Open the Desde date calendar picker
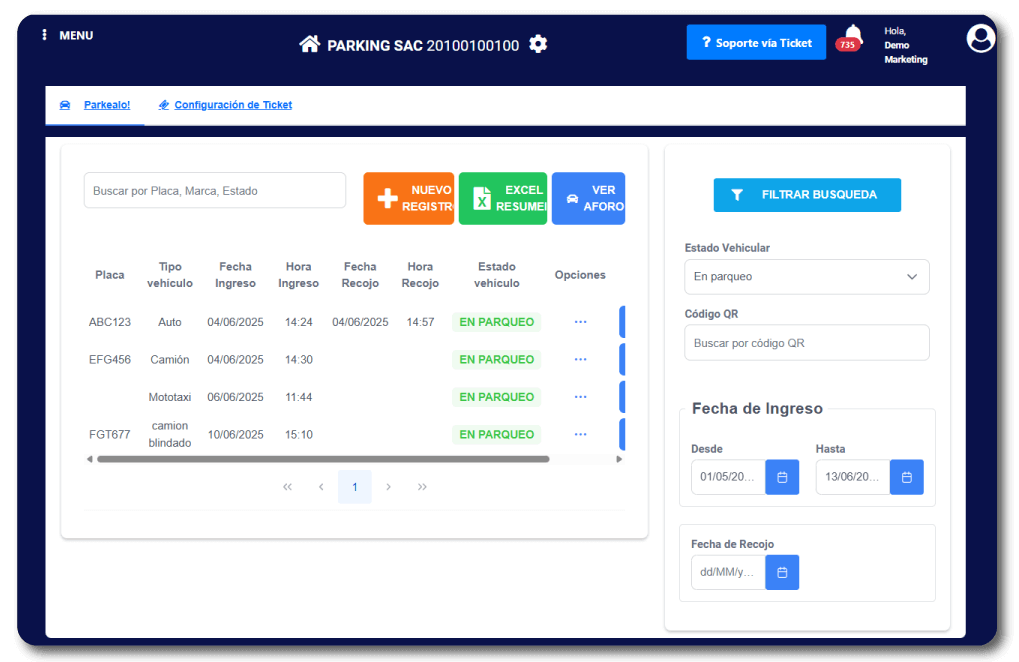Screen dimensions: 1019x662 coord(782,477)
